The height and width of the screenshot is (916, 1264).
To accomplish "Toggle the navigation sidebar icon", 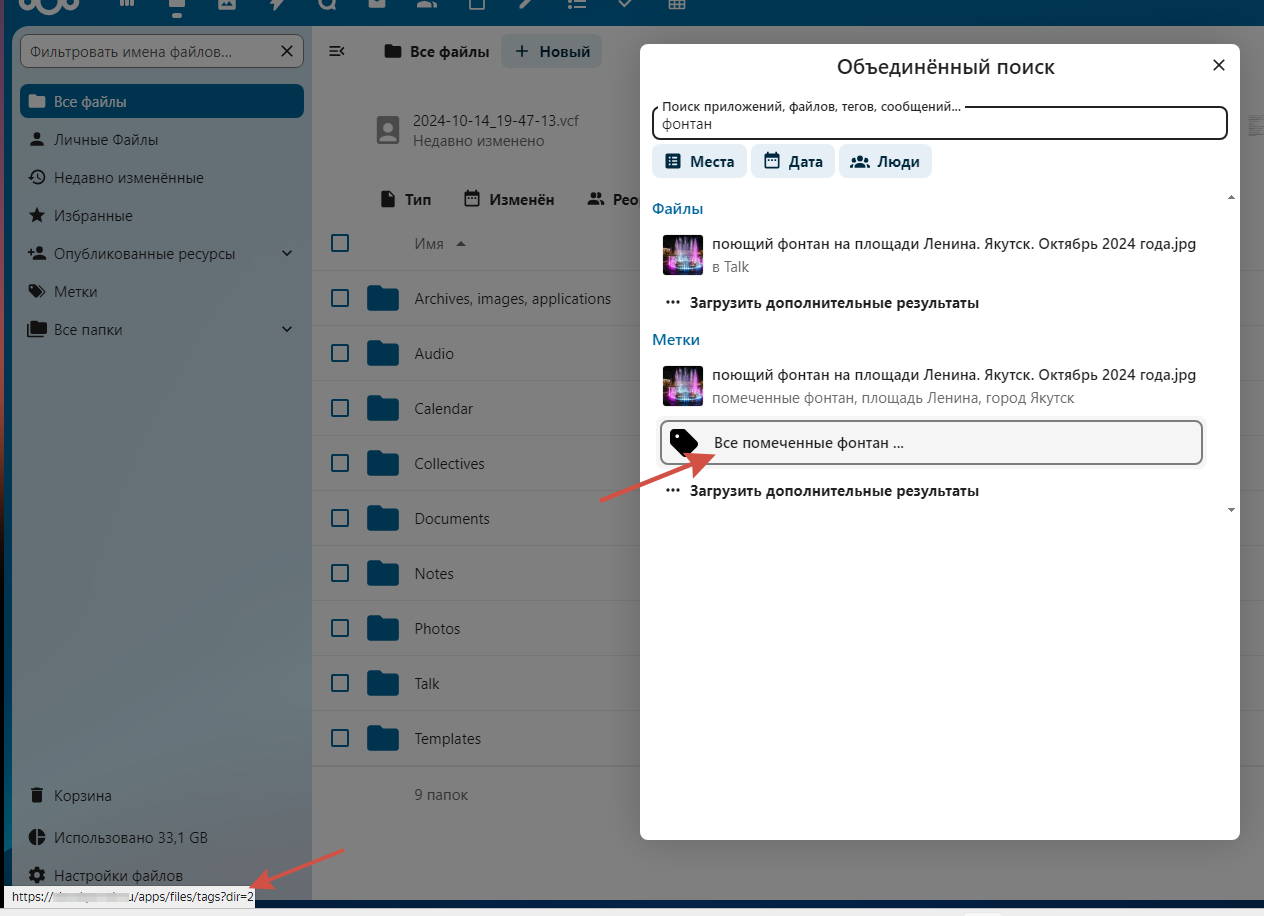I will click(x=337, y=52).
